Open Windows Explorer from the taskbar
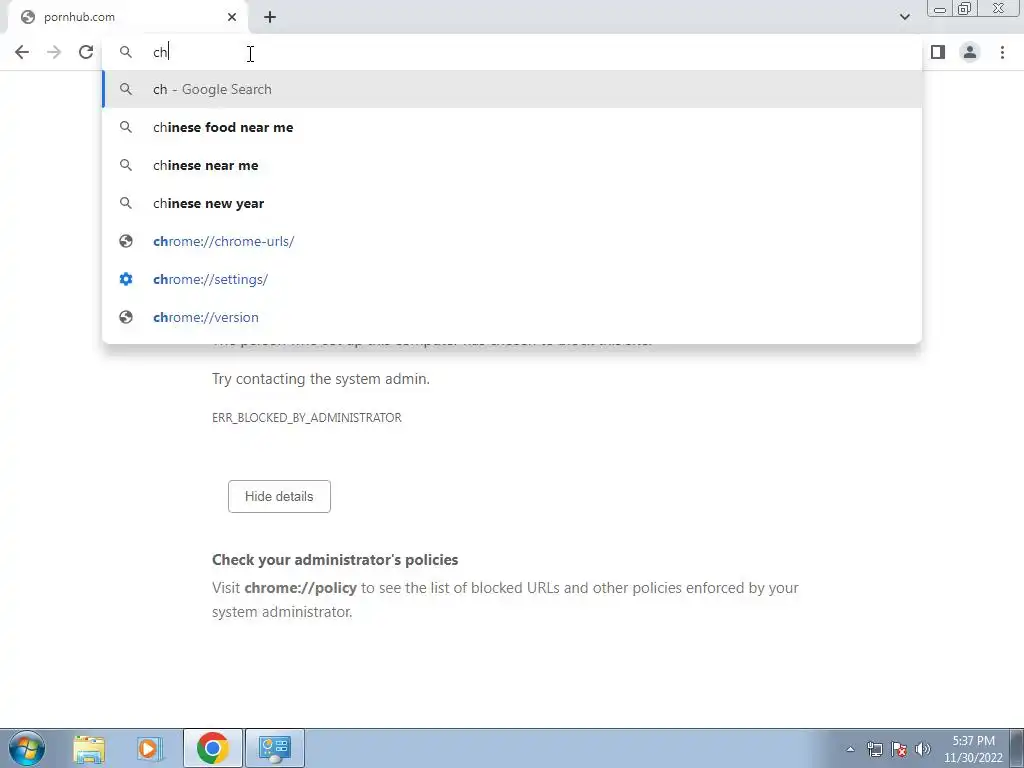This screenshot has width=1024, height=768. [89, 748]
